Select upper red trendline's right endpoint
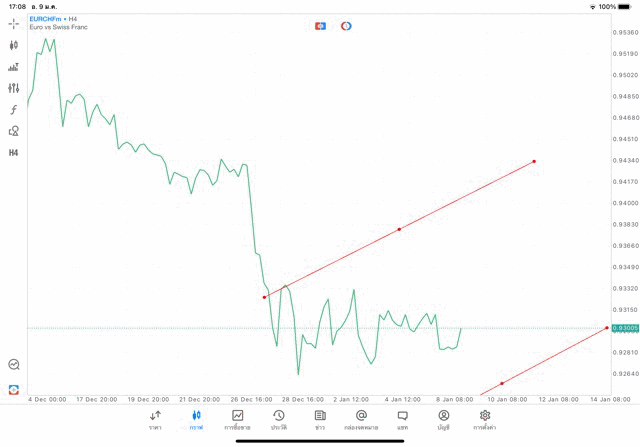 534,161
